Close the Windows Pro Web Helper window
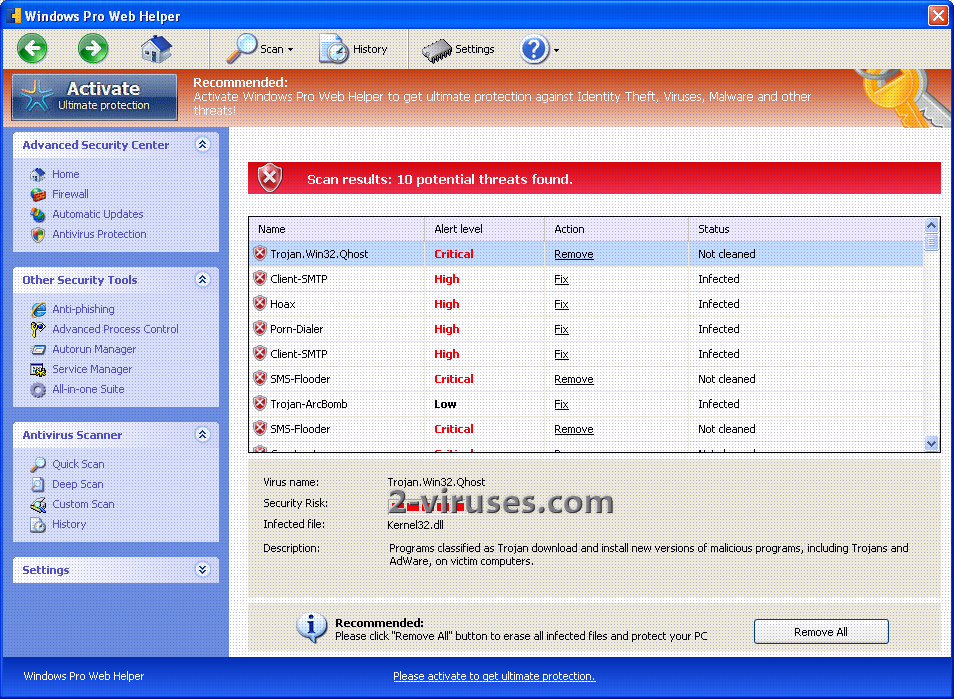Viewport: 954px width, 699px height. coord(938,15)
